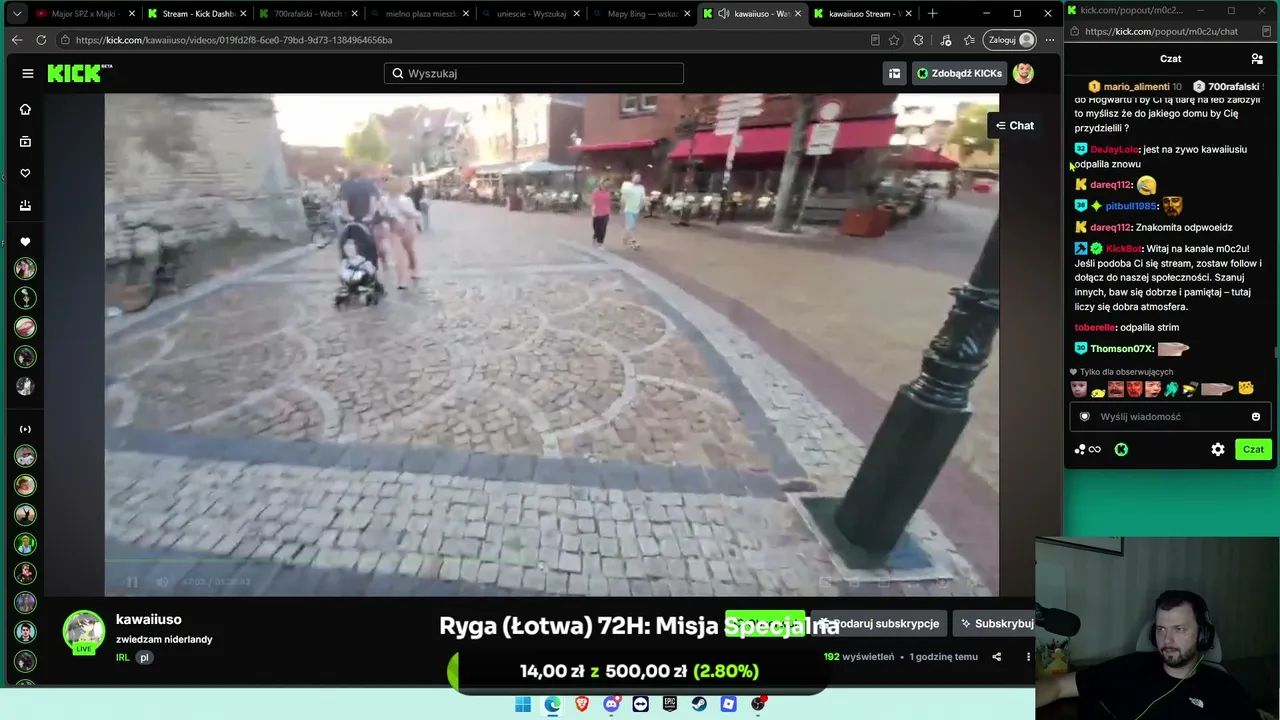Open Steam from taskbar
The image size is (1280, 720).
[x=700, y=704]
